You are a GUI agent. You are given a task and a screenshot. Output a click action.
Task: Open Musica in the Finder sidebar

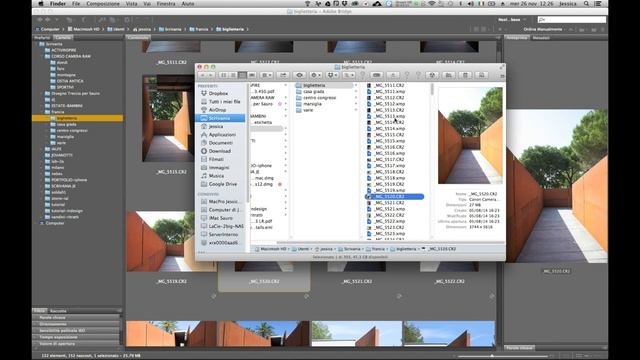pos(216,176)
